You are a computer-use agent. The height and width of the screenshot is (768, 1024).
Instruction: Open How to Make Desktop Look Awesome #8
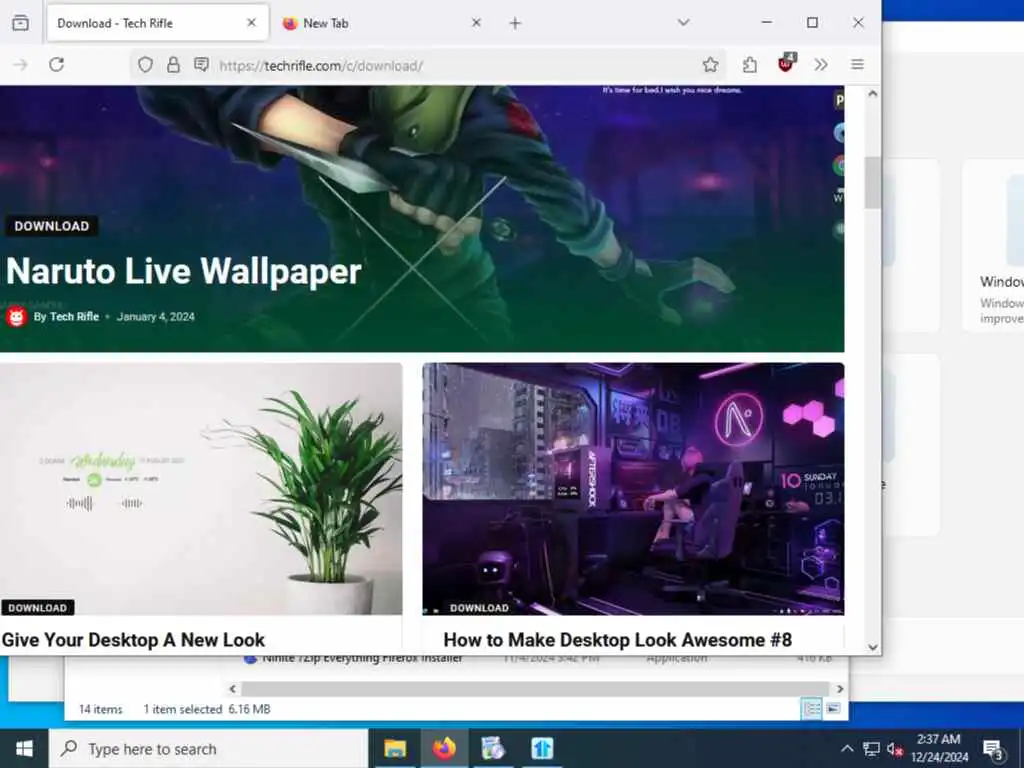tap(618, 640)
